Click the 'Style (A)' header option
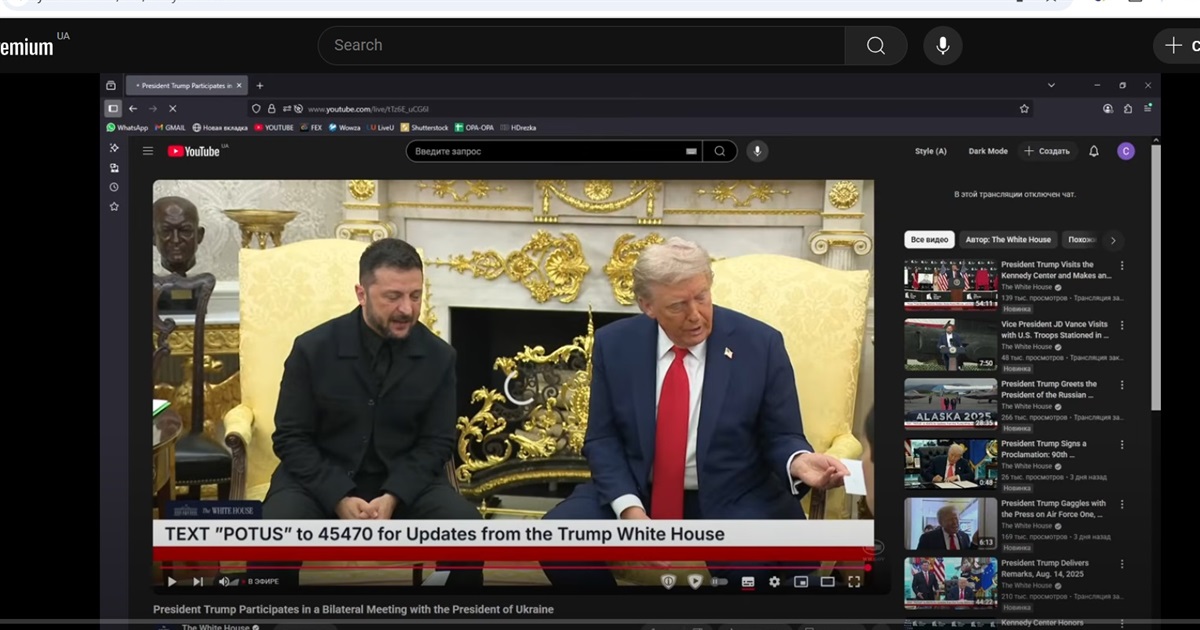Viewport: 1200px width, 630px height. [x=931, y=151]
